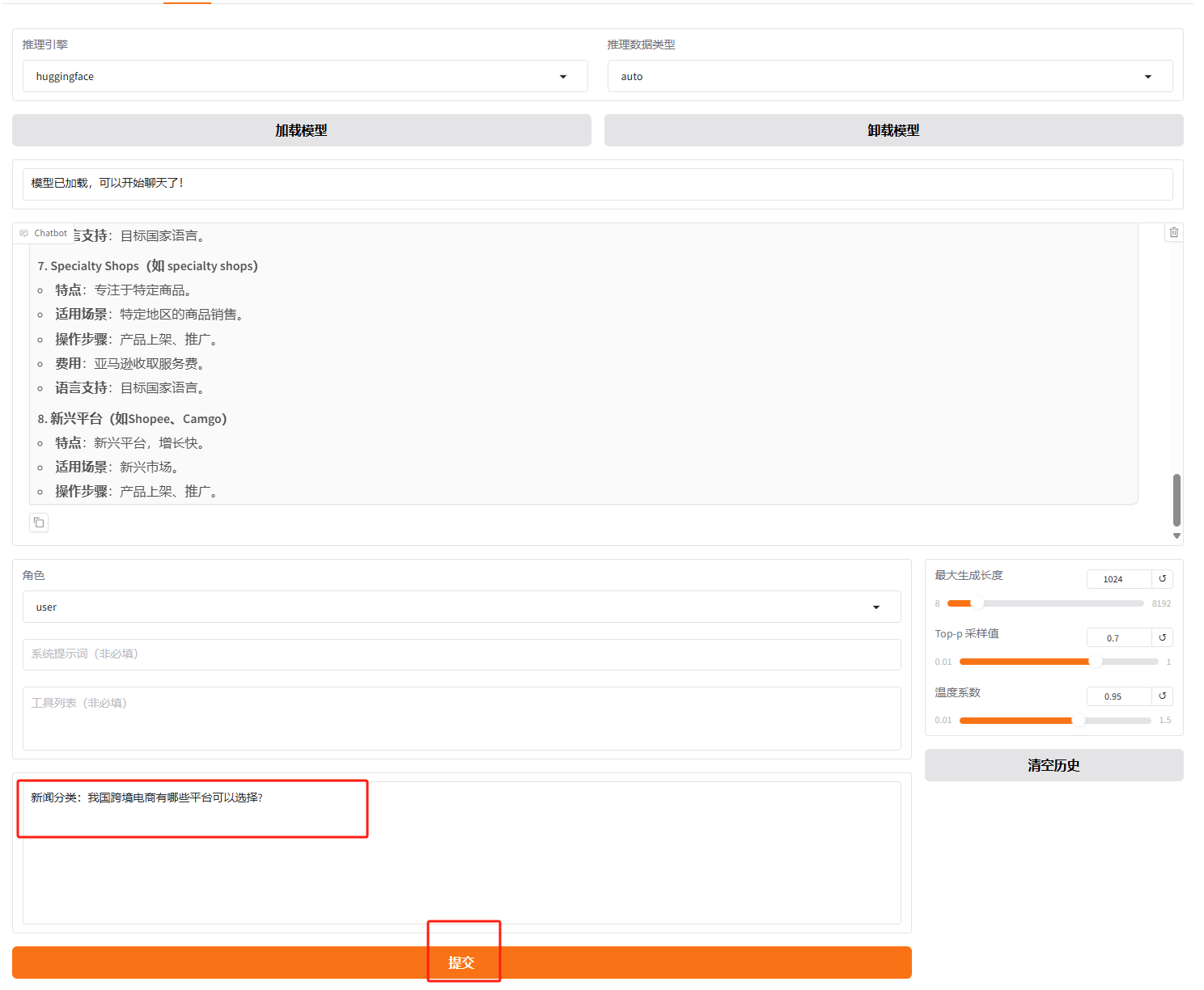Reset 温度系数 with reset icon
The image size is (1204, 990).
pos(1162,696)
